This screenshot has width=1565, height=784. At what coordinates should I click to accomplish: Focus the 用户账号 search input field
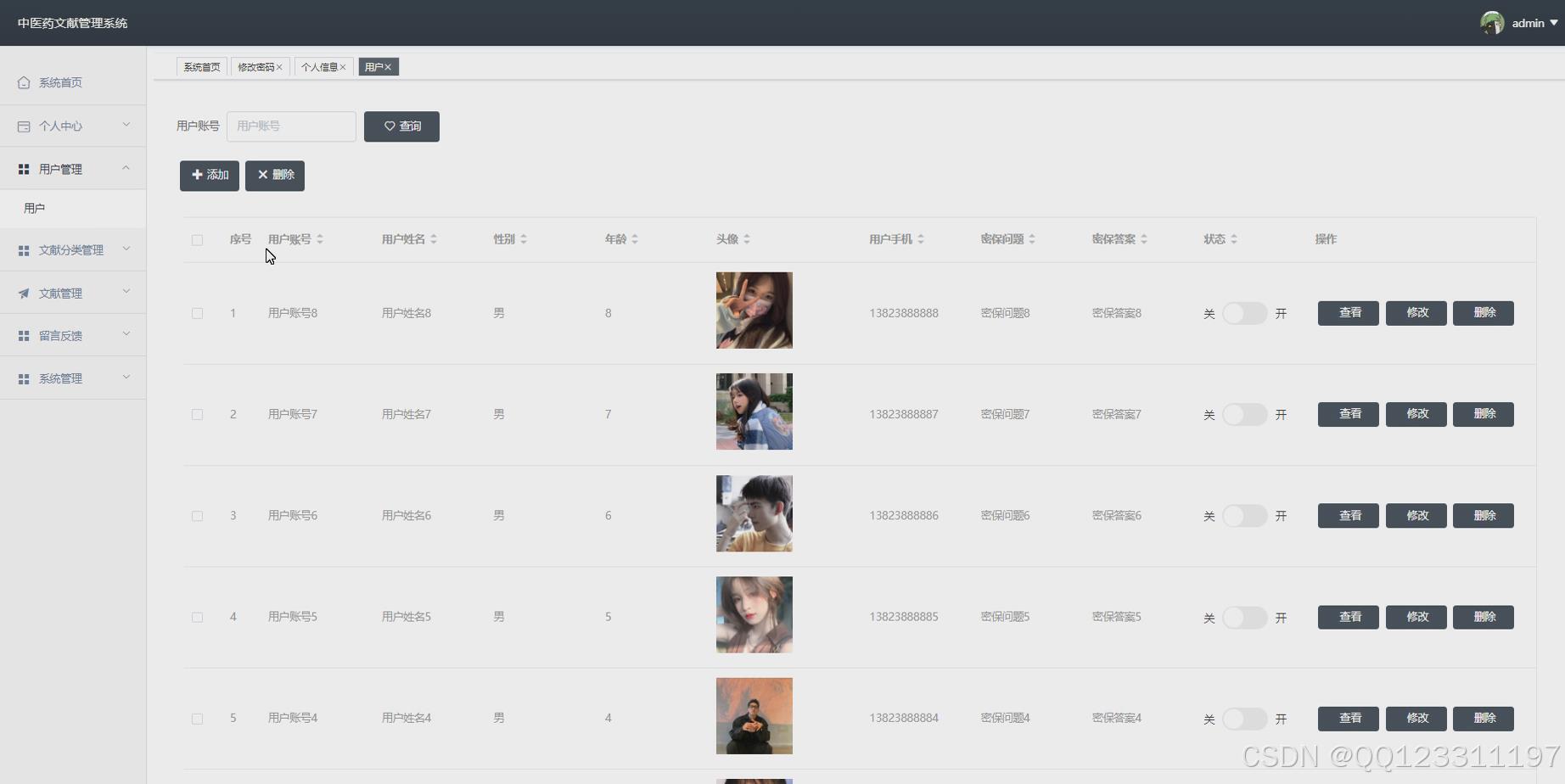click(291, 126)
